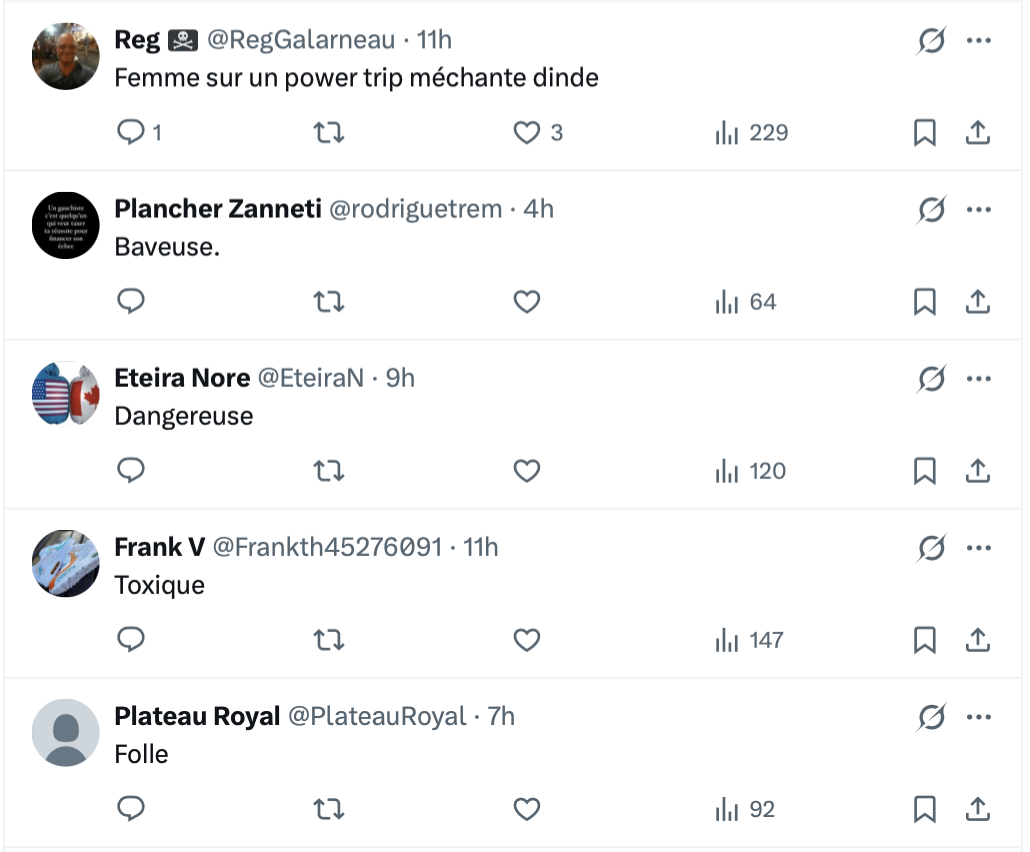Reply to Reg's tweet
The height and width of the screenshot is (852, 1030).
point(132,132)
